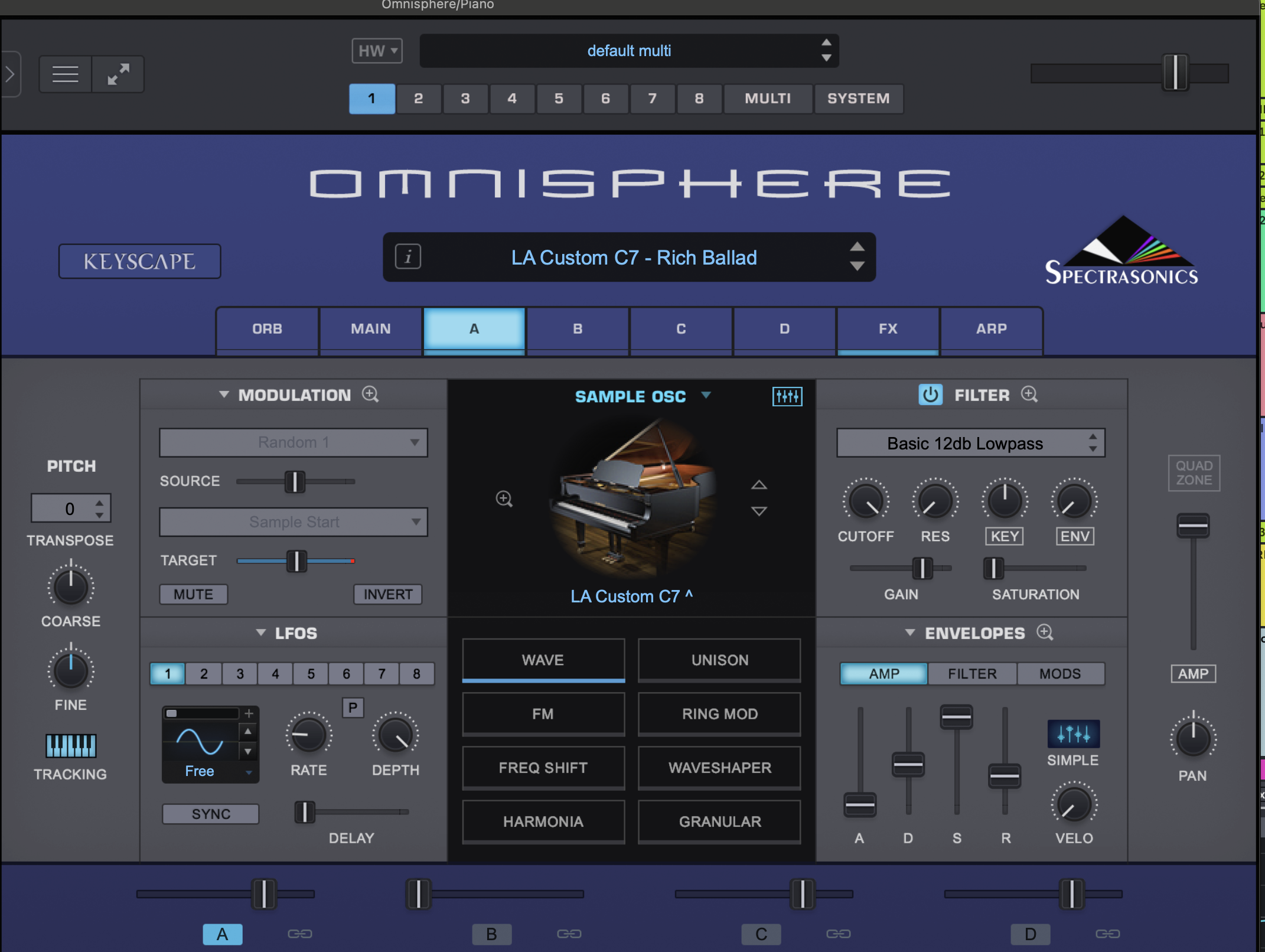The width and height of the screenshot is (1265, 952).
Task: Zoom into the Envelopes section
Action: tap(1045, 632)
